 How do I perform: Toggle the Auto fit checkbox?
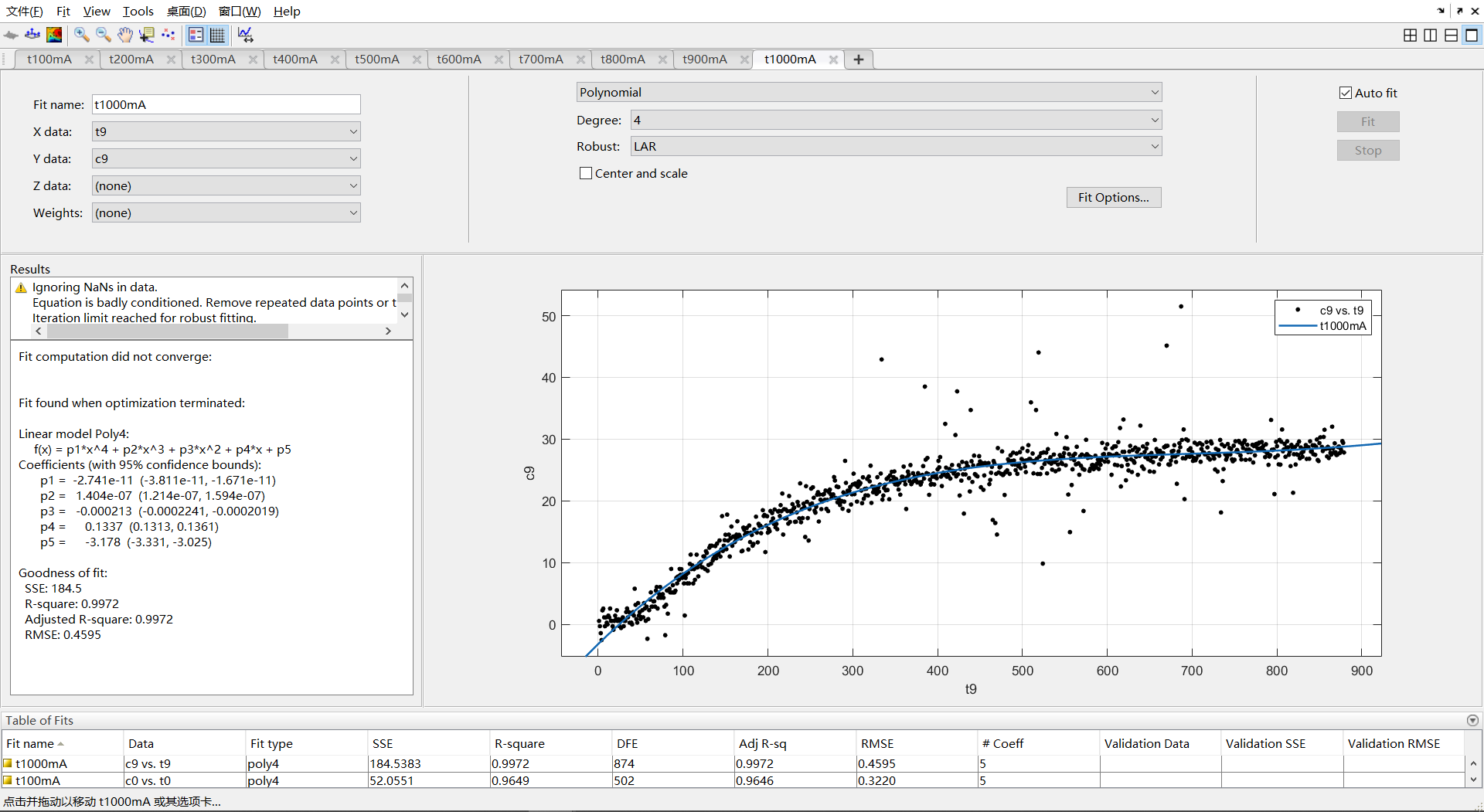click(1346, 93)
